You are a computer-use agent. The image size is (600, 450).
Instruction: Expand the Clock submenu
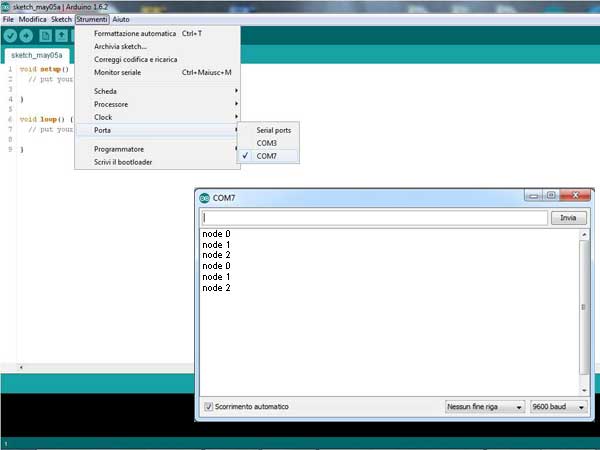pos(158,117)
